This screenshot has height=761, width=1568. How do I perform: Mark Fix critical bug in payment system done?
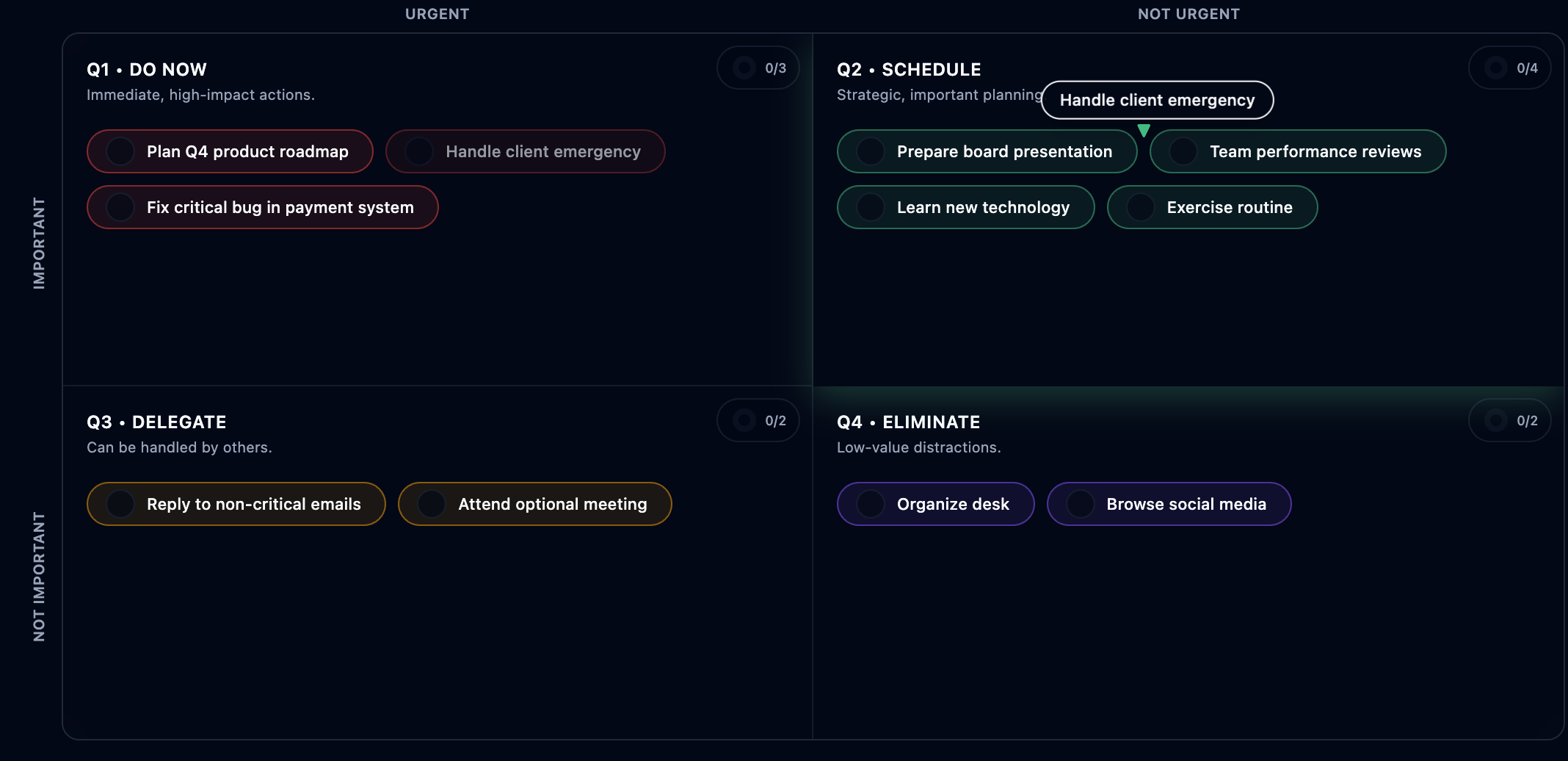click(120, 207)
